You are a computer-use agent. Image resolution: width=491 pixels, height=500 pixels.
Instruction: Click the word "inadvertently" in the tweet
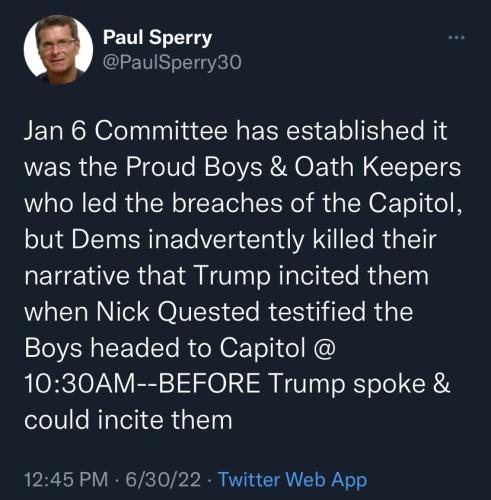226,239
